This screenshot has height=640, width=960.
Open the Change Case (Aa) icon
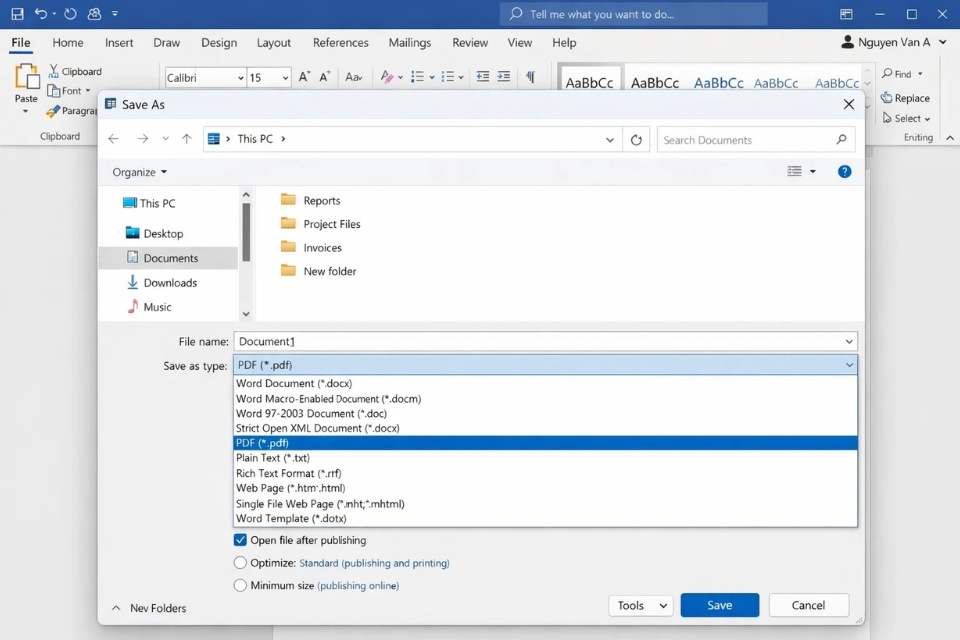[353, 77]
